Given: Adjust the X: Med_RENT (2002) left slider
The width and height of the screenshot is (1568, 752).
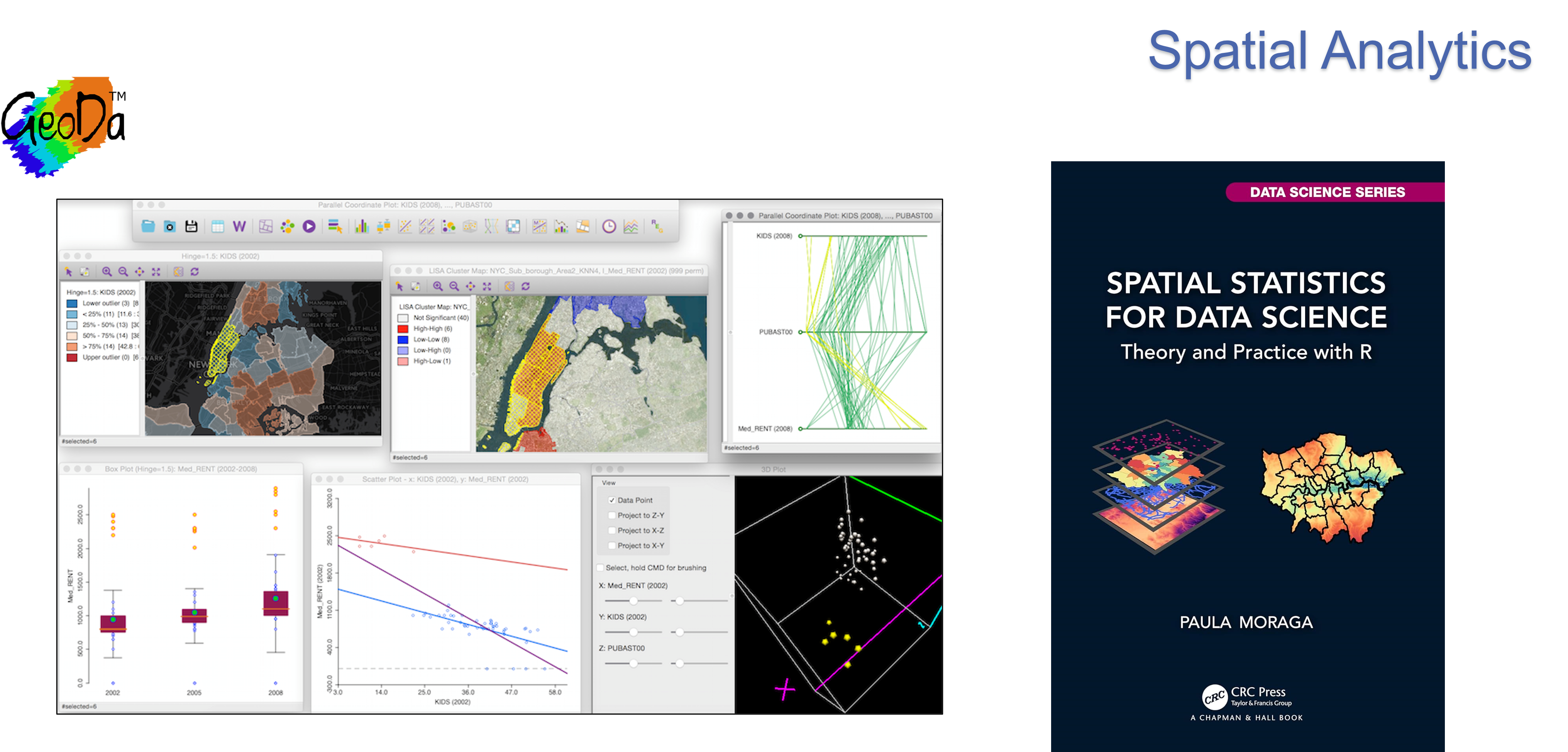Looking at the screenshot, I should pyautogui.click(x=633, y=600).
